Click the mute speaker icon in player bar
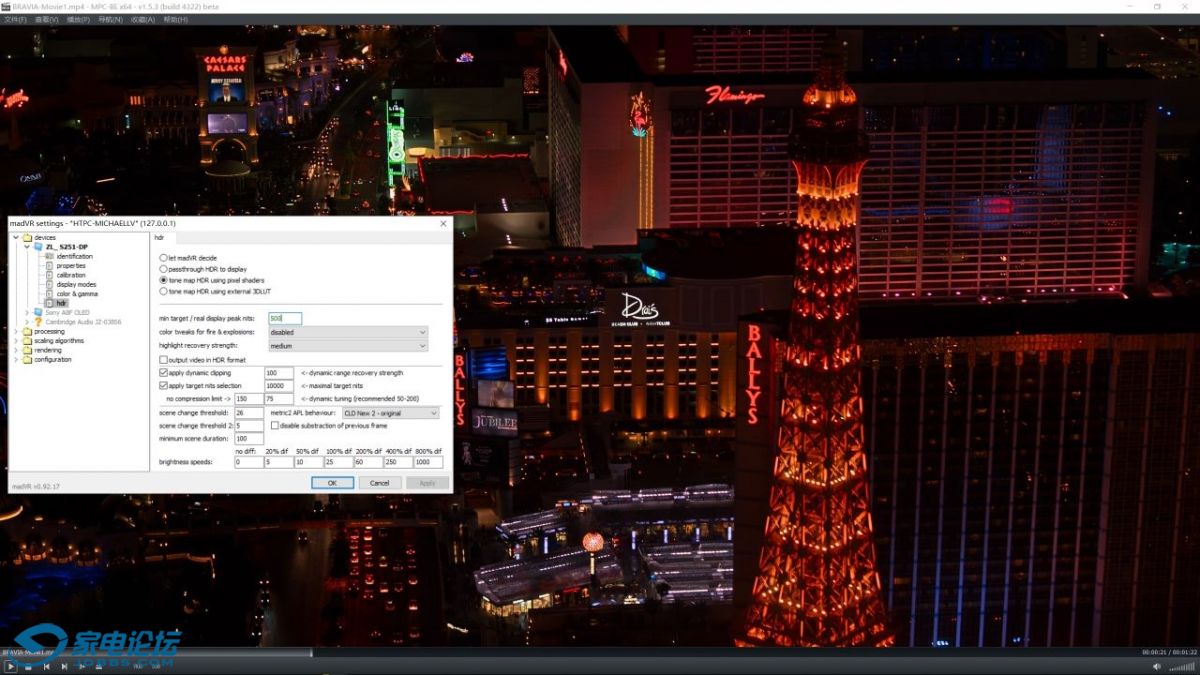Viewport: 1200px width, 675px height. [x=1157, y=666]
